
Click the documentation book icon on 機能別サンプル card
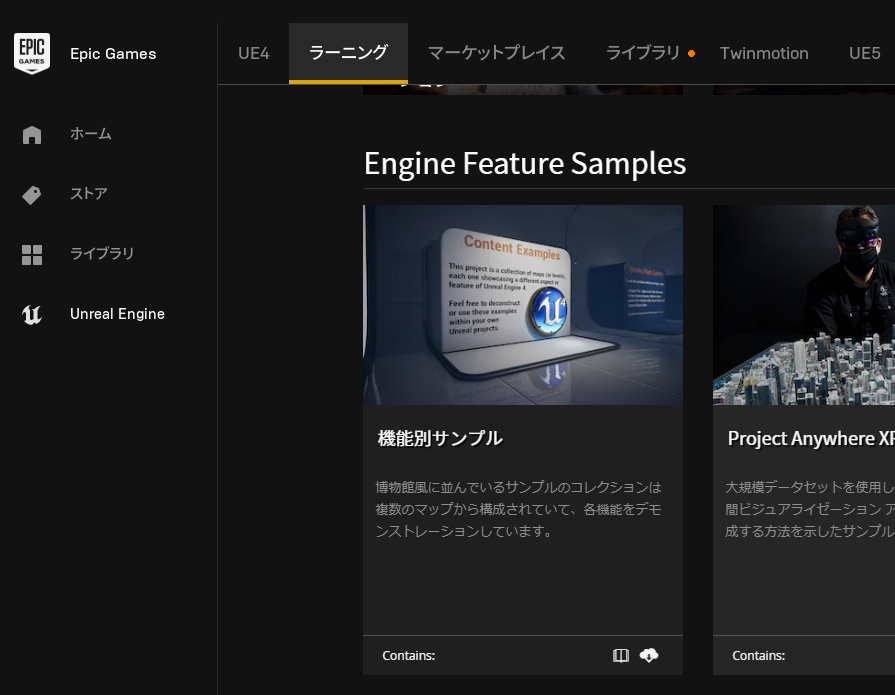click(621, 656)
